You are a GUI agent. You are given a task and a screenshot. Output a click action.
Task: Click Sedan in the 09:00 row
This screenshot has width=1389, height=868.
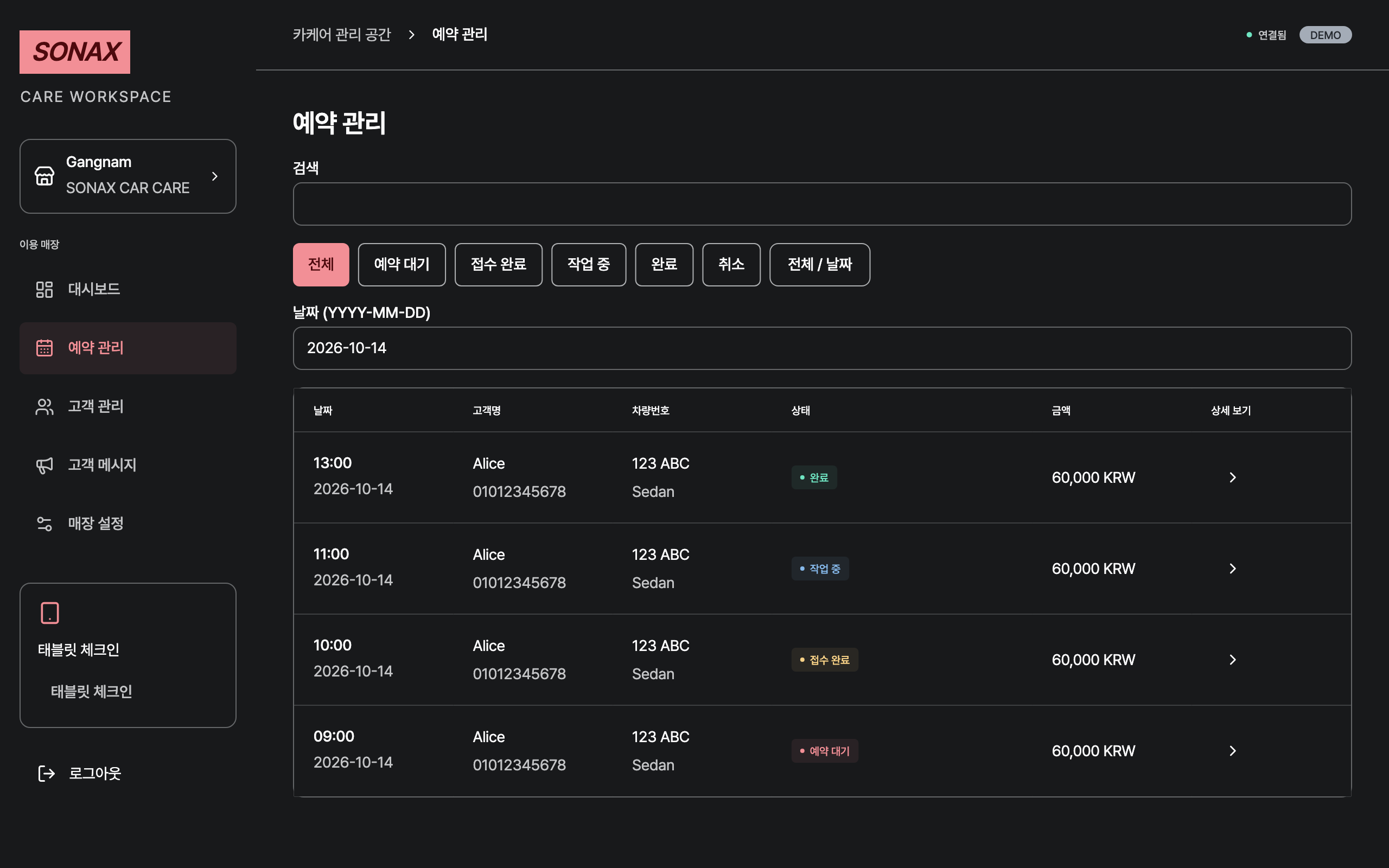653,765
